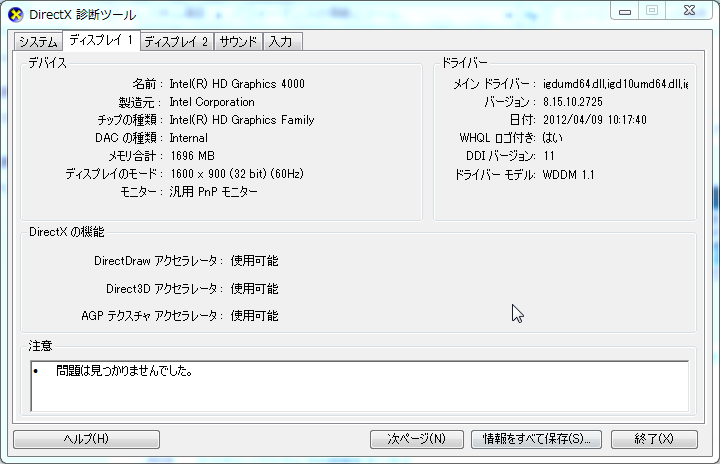
Task: Click AGP テクスチャ アクセラレータ status 使用可能
Action: tap(254, 316)
